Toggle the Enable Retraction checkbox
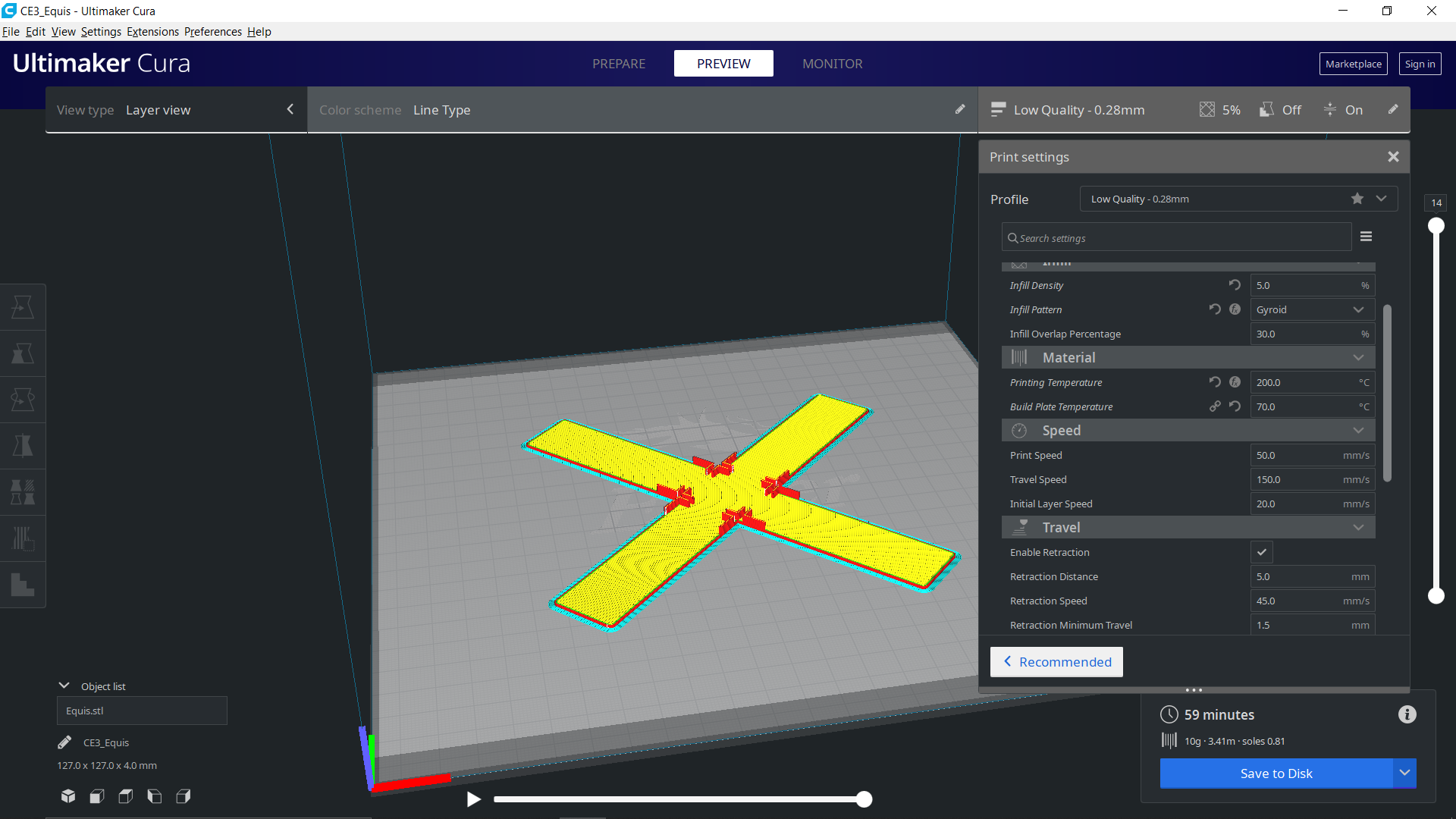1456x819 pixels. click(1262, 552)
